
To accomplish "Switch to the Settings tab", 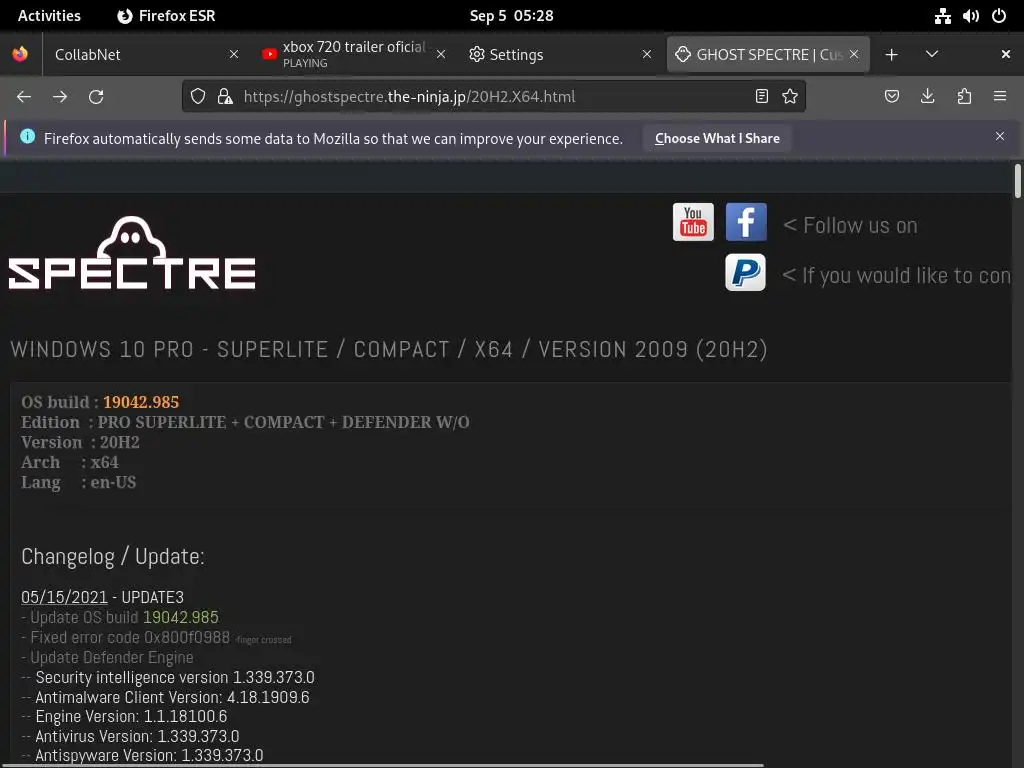I will pos(559,54).
